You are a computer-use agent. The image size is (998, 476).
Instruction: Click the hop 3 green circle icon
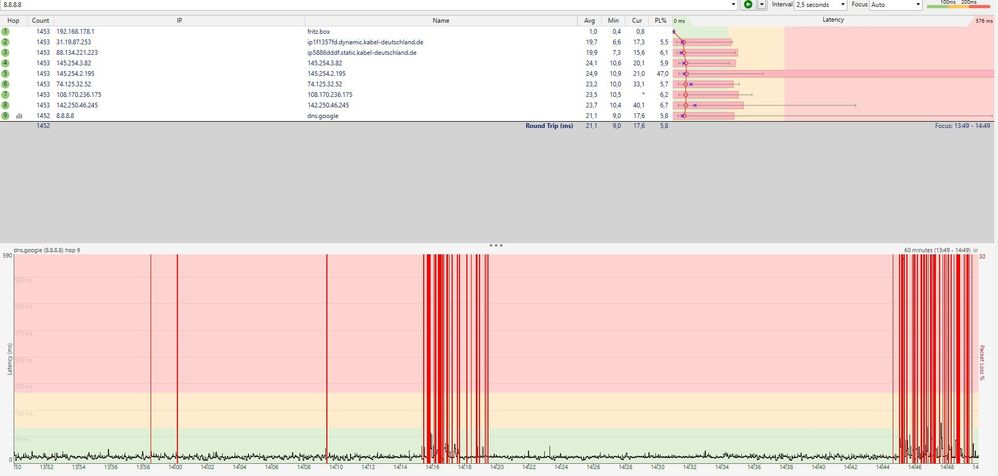tap(6, 52)
